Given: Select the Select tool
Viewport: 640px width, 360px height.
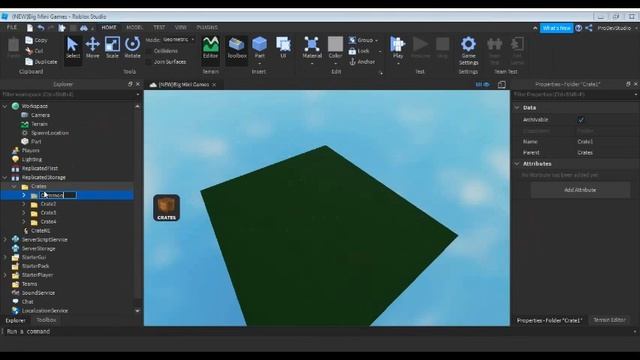Looking at the screenshot, I should coord(73,48).
